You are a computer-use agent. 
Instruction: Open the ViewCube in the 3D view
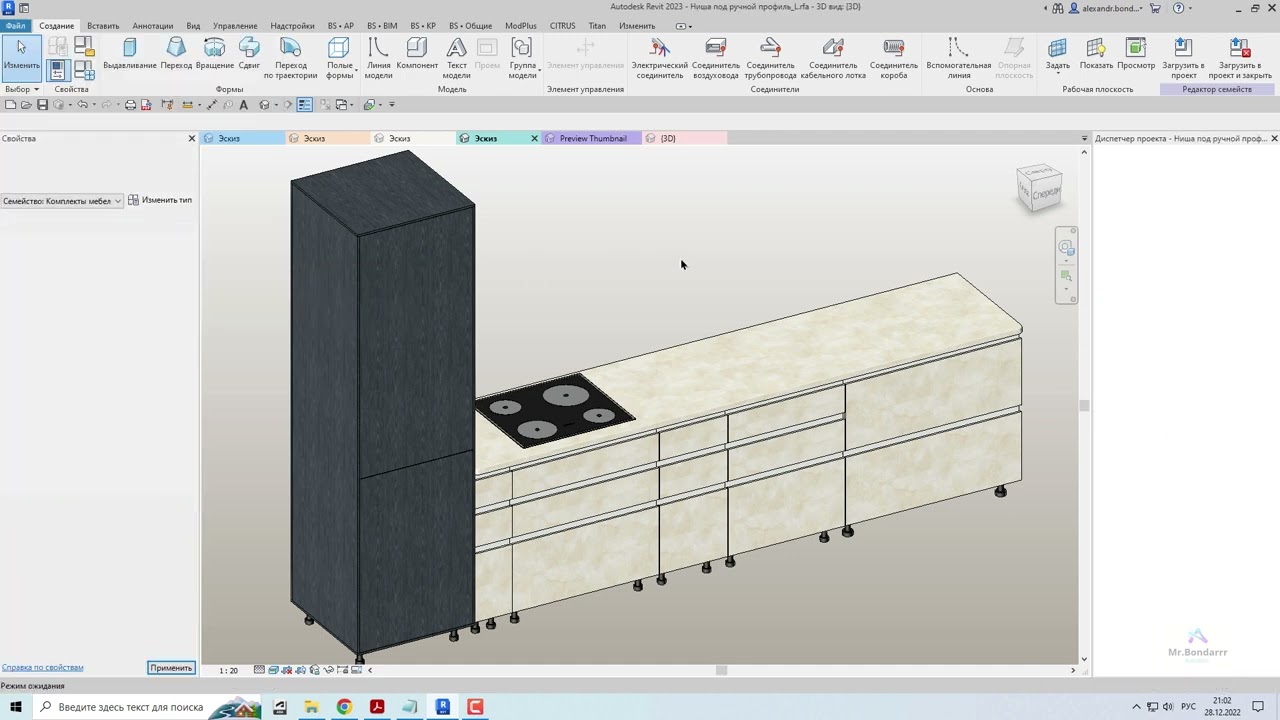click(1039, 188)
